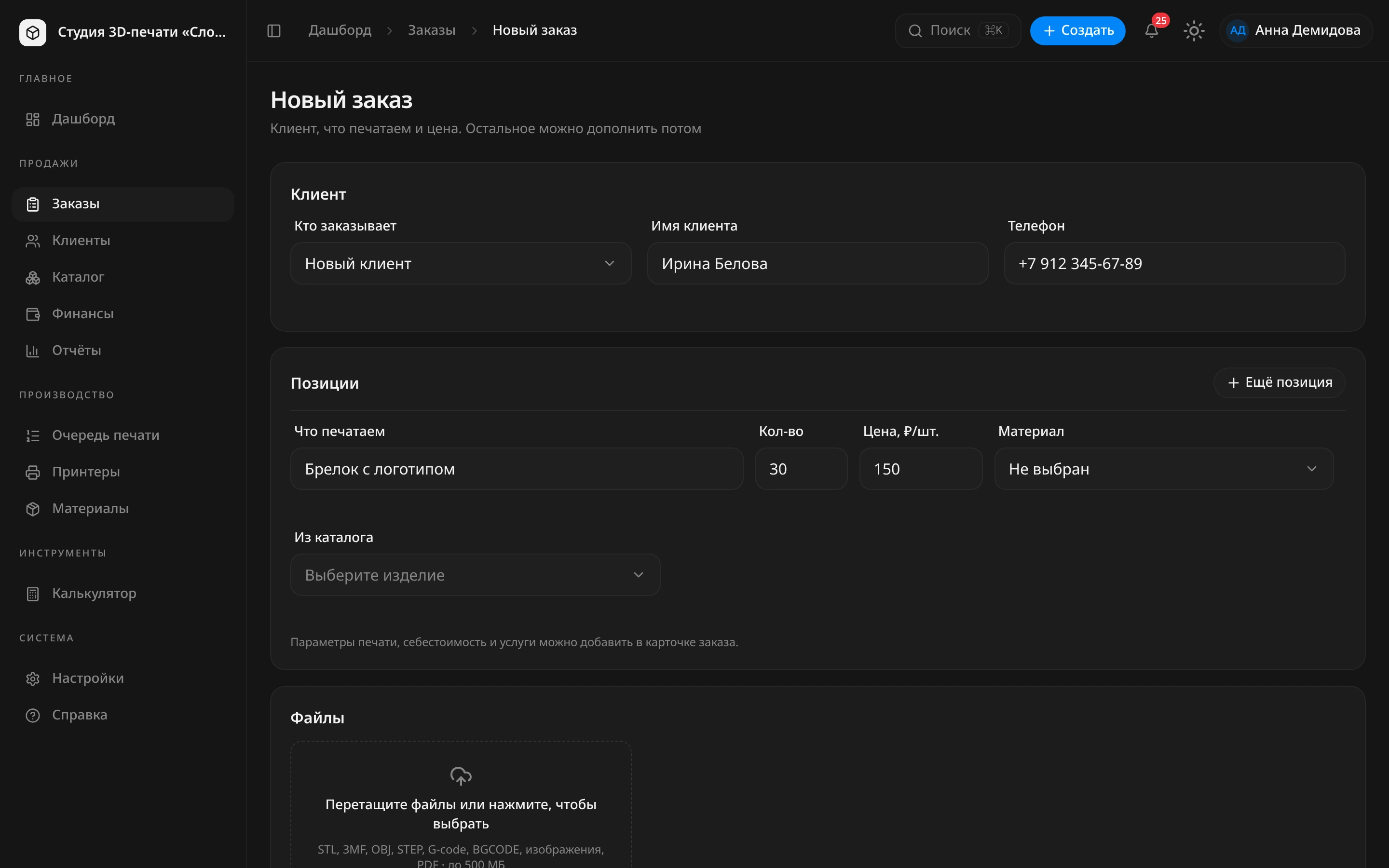Click the magnifier icon in search

(915, 30)
